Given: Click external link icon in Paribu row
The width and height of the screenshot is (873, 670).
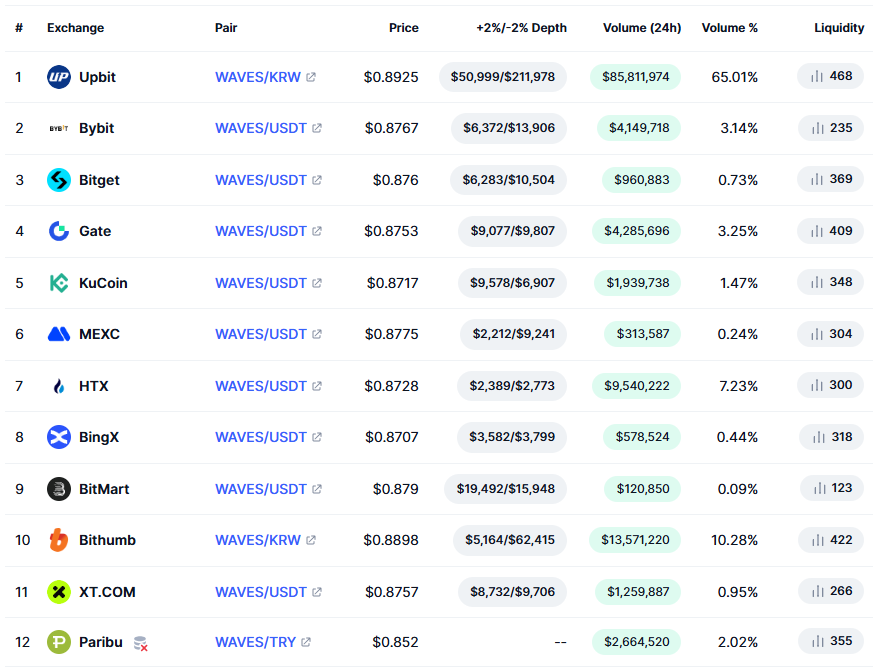Looking at the screenshot, I should (x=306, y=642).
